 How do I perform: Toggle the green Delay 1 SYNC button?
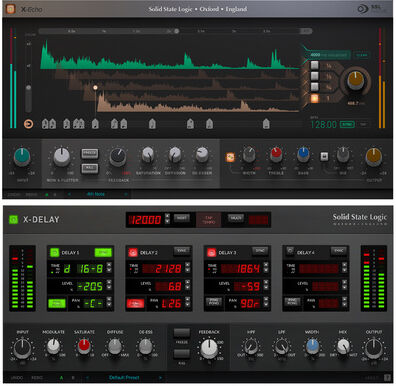(x=103, y=252)
